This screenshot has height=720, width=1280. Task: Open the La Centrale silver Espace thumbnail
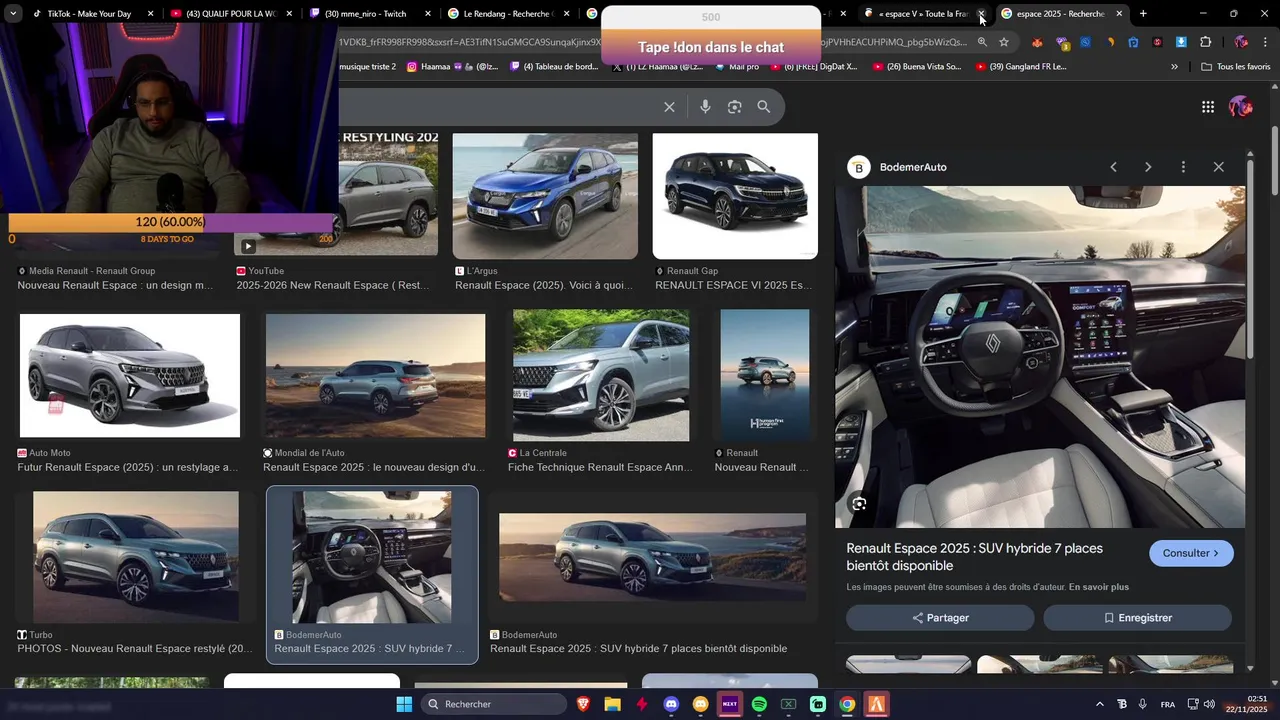pyautogui.click(x=601, y=375)
